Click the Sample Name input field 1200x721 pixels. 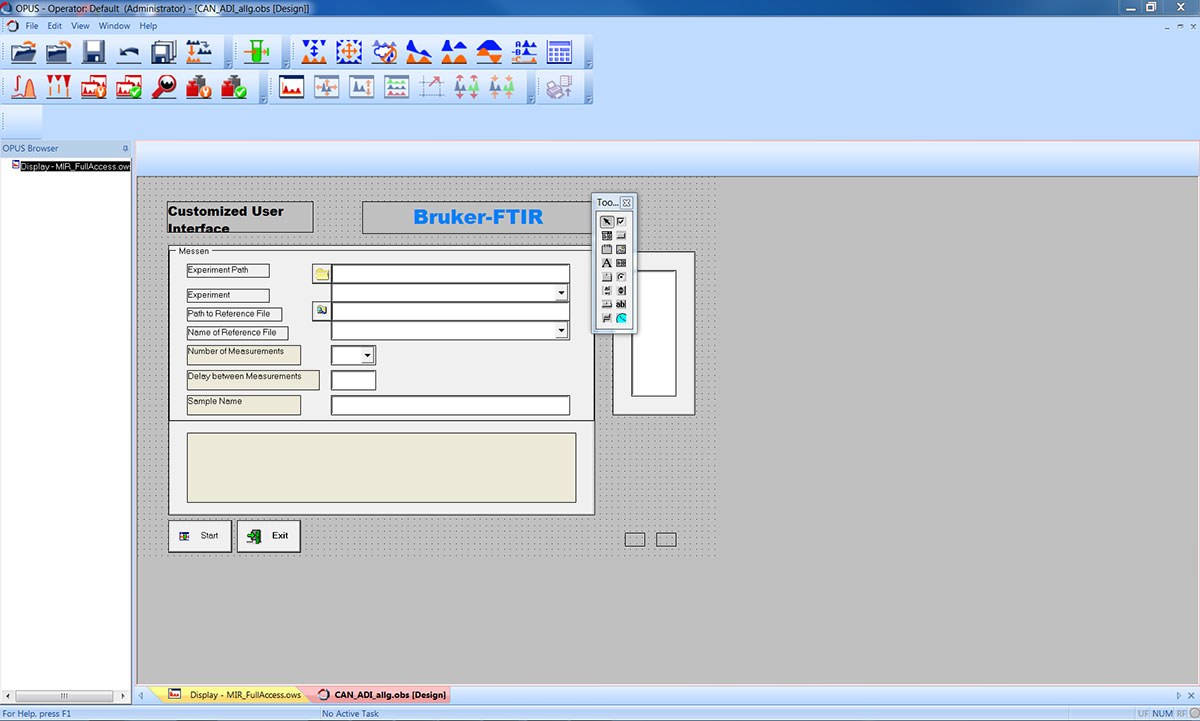click(450, 405)
